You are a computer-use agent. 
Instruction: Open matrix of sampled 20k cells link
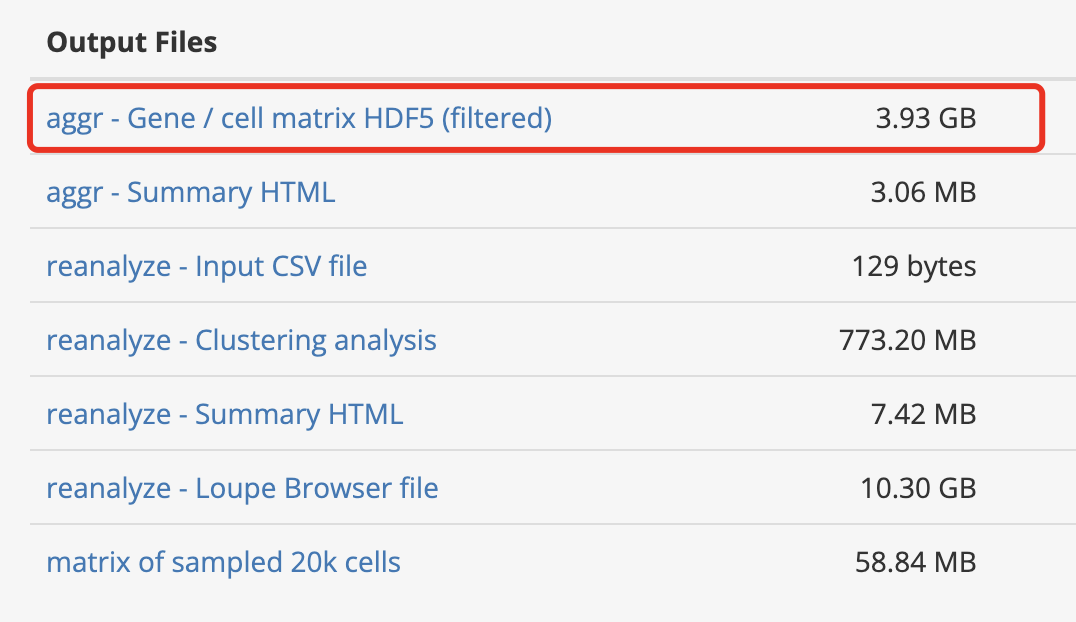click(x=223, y=562)
